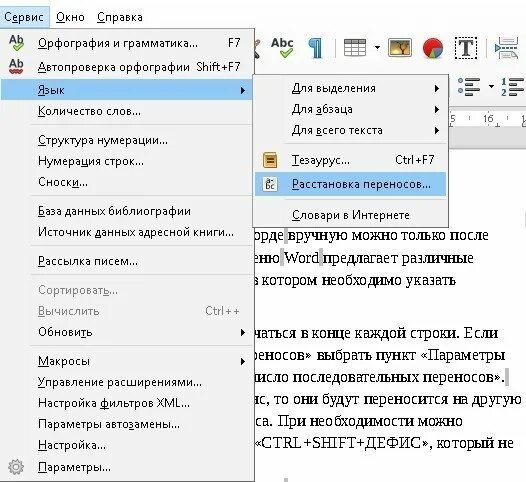Expand Для абзаца submenu arrow

[x=436, y=110]
